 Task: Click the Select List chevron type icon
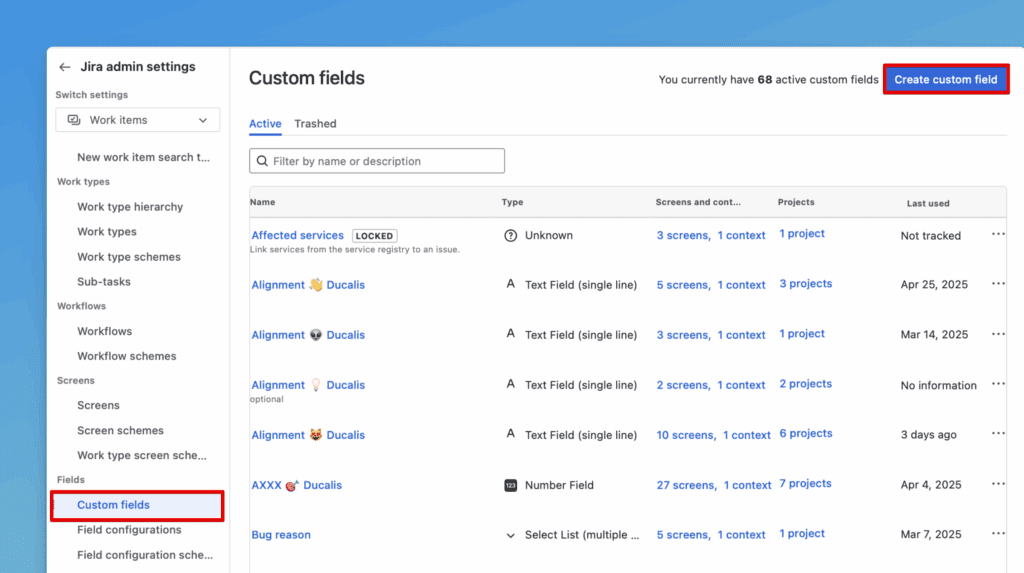510,535
